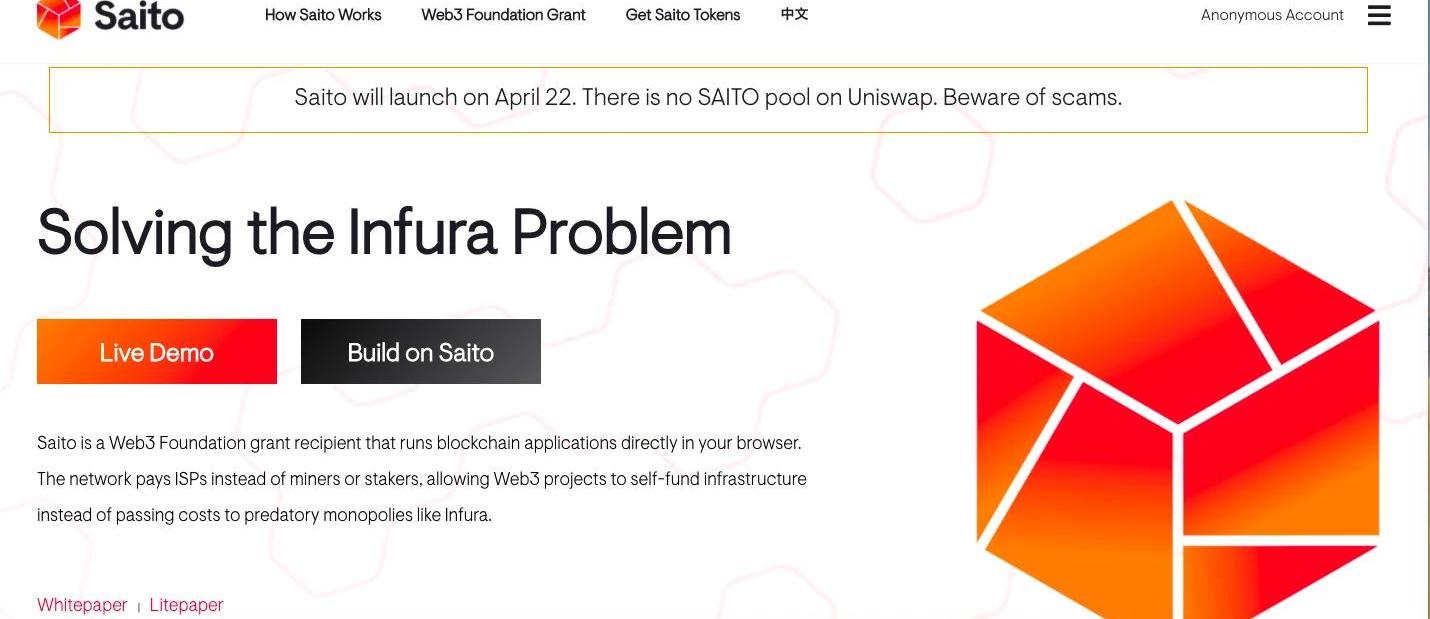
Task: Click the April 22 launch announcement banner
Action: (708, 99)
